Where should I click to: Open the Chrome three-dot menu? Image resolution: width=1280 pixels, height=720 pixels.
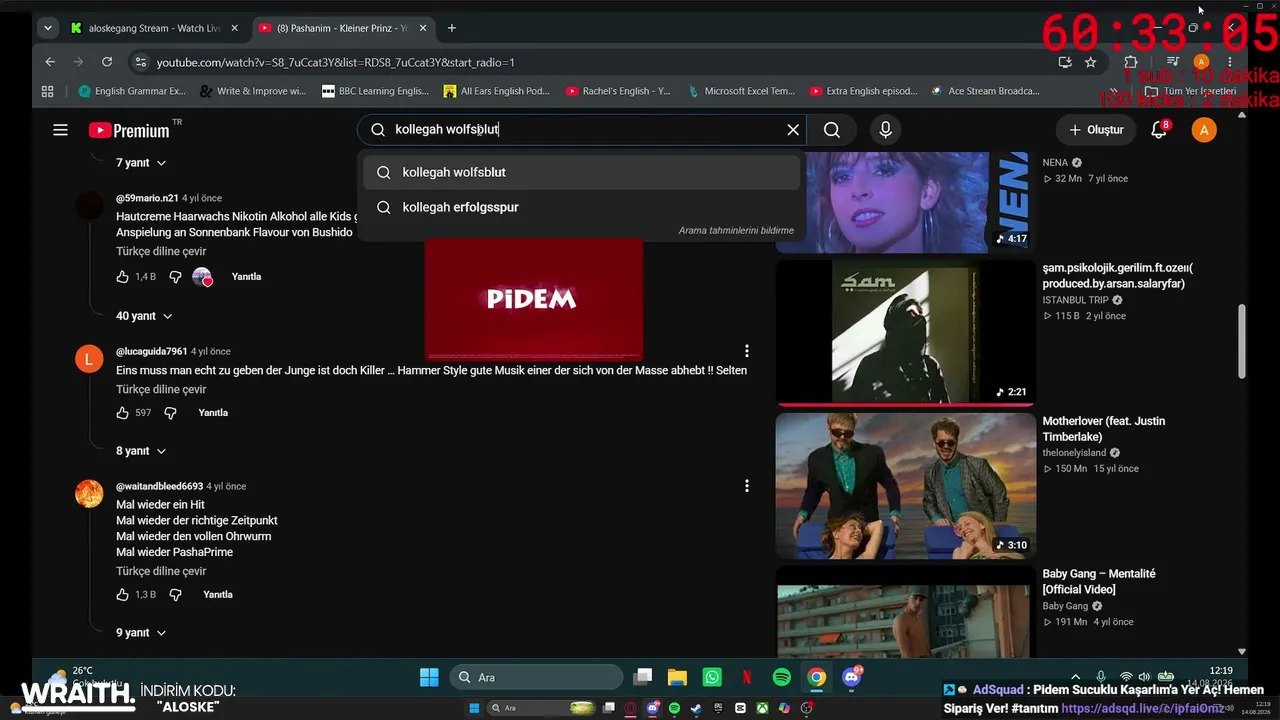[1231, 62]
